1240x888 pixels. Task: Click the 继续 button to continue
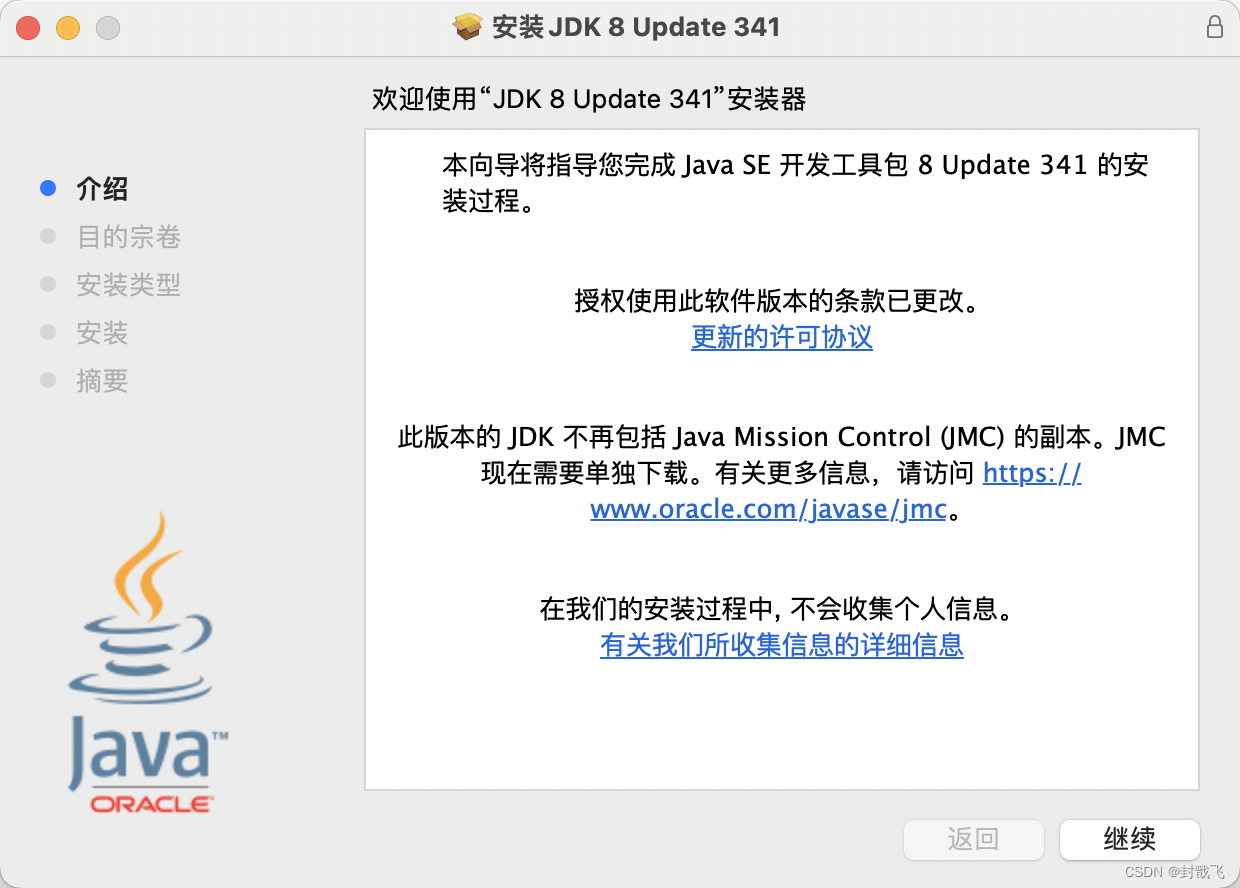pyautogui.click(x=1129, y=839)
